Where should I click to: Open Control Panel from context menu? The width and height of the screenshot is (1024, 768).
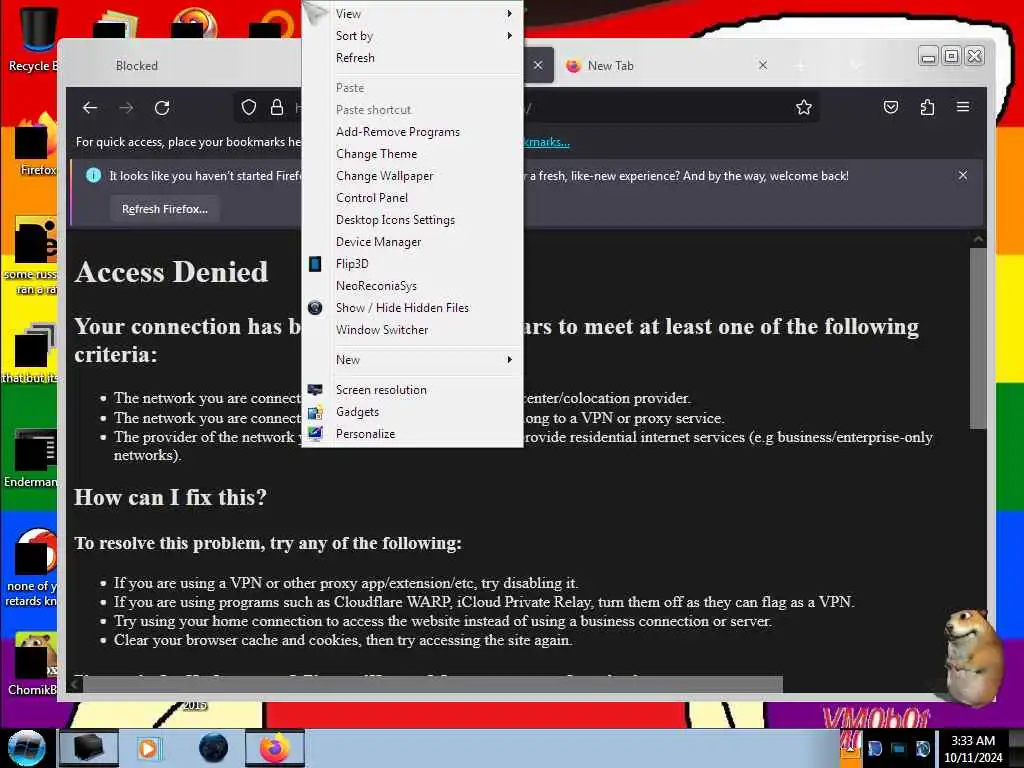coord(413,198)
